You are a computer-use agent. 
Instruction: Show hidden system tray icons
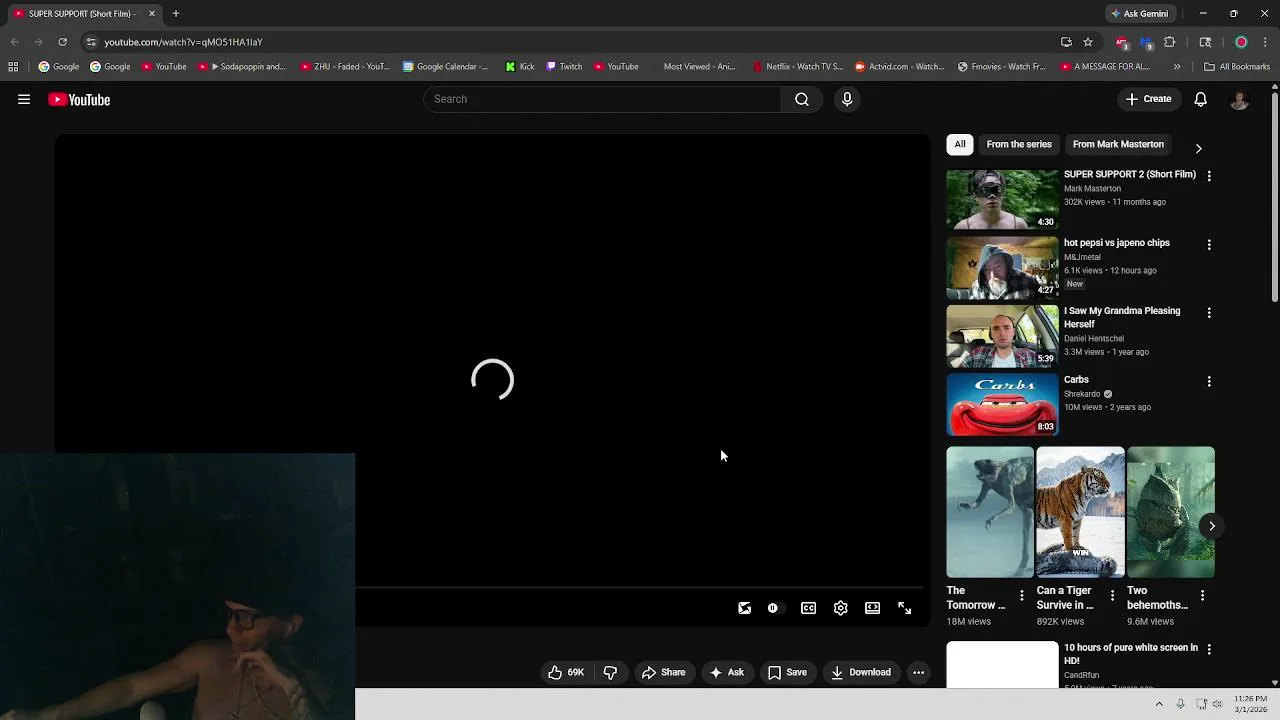pyautogui.click(x=1159, y=704)
